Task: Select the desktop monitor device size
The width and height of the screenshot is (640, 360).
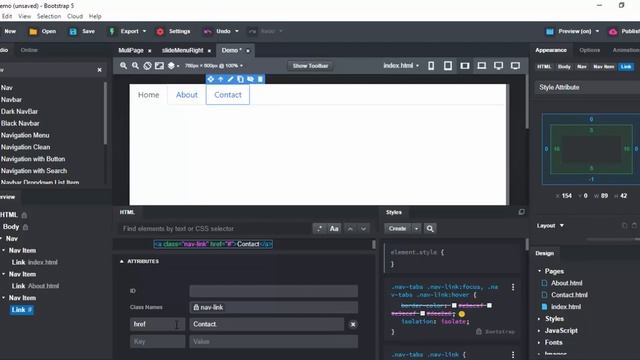Action: coord(498,66)
